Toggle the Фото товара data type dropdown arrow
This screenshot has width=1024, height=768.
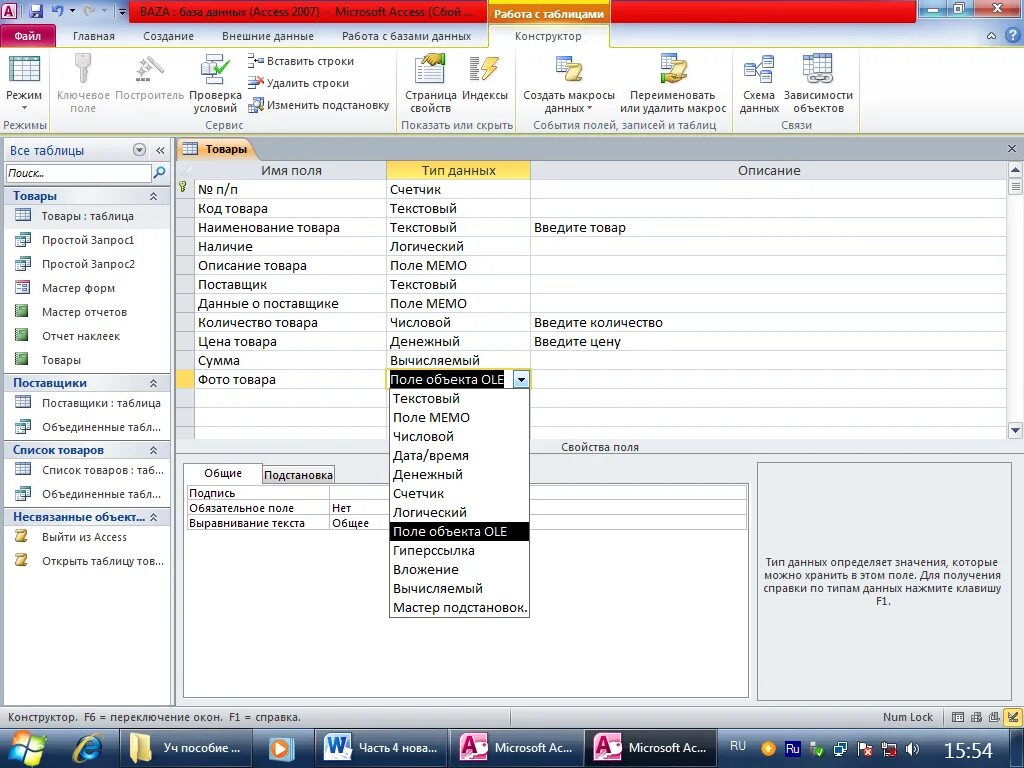(x=521, y=379)
